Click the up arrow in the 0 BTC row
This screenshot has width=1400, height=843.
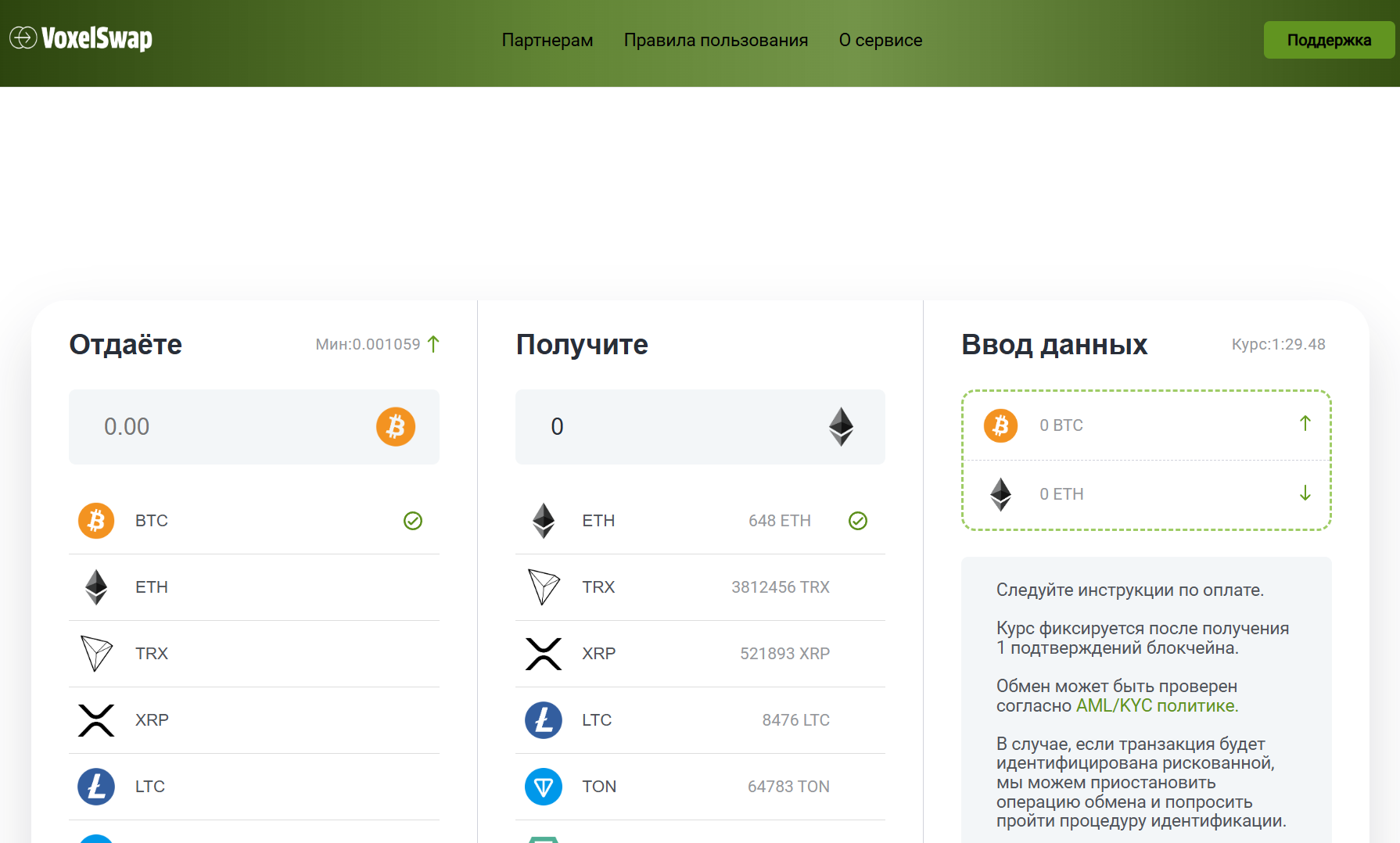click(x=1305, y=424)
